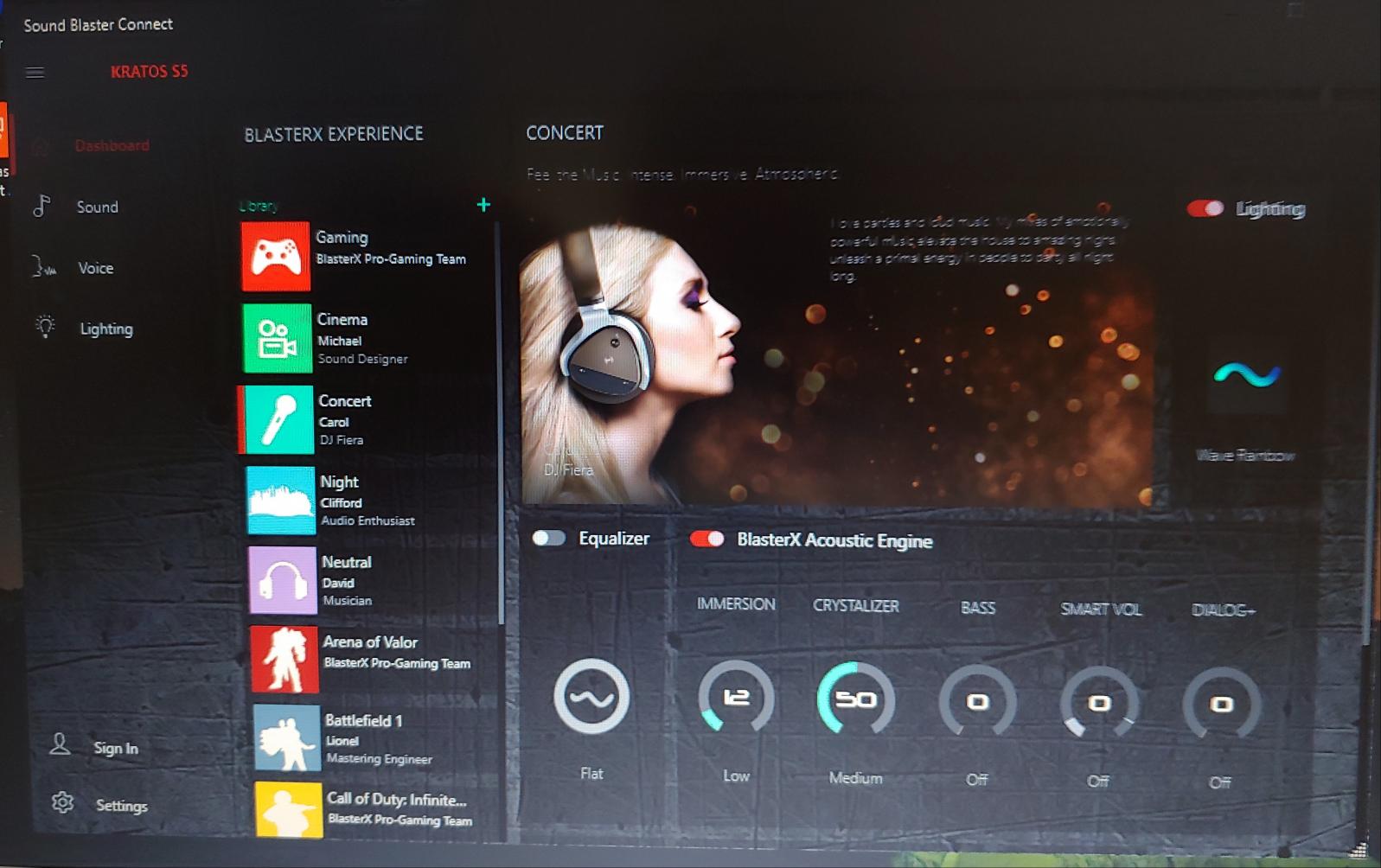Disable the BlasterX Acoustic Engine toggle
The width and height of the screenshot is (1381, 868).
pyautogui.click(x=706, y=539)
